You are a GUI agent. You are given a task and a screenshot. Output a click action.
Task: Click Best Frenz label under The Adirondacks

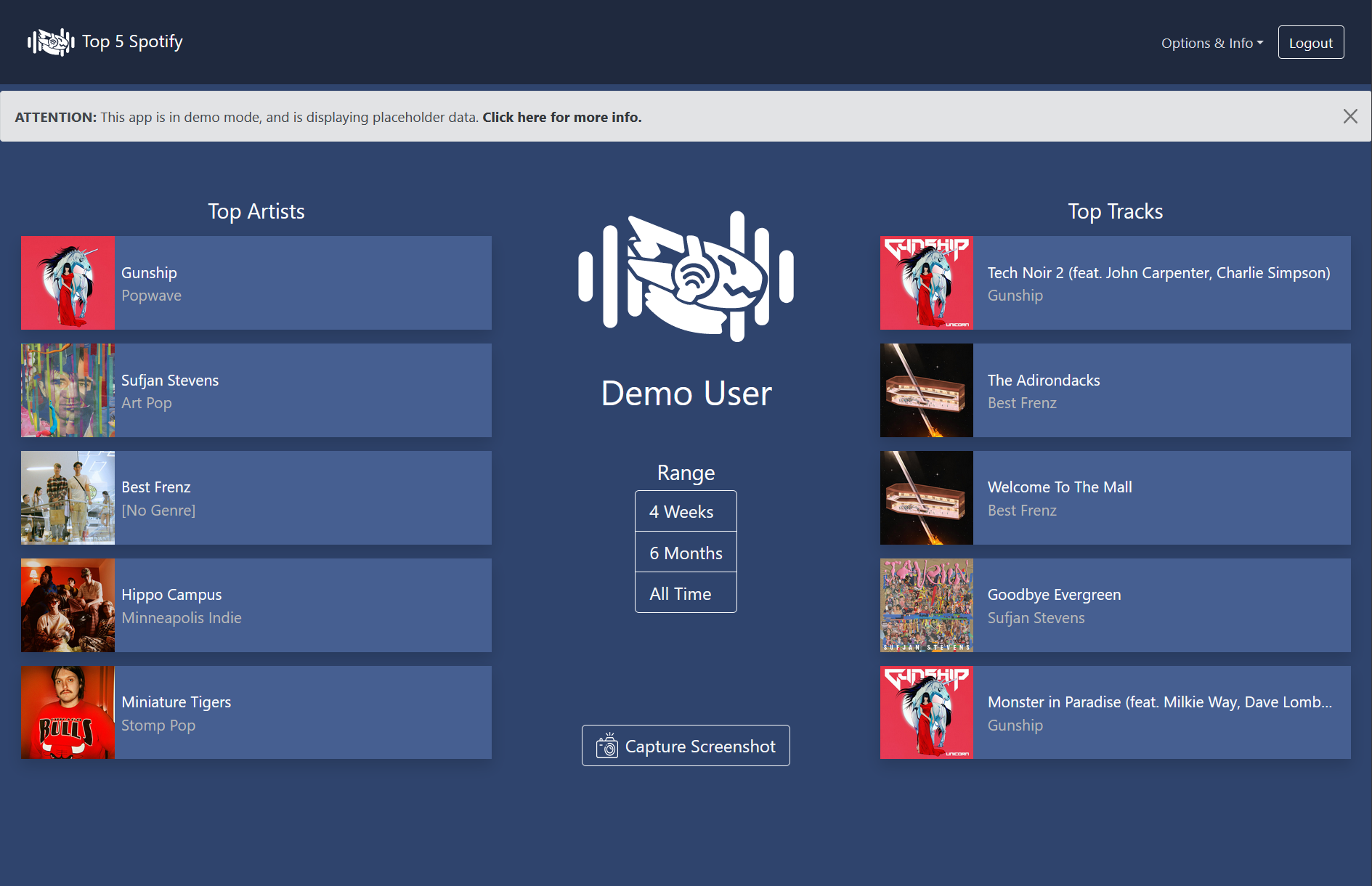pos(1022,403)
